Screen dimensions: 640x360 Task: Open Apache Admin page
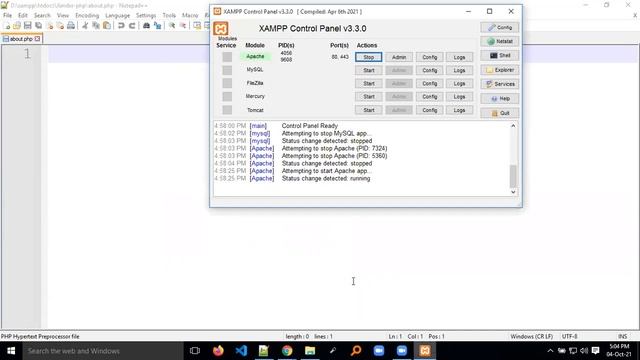point(399,57)
